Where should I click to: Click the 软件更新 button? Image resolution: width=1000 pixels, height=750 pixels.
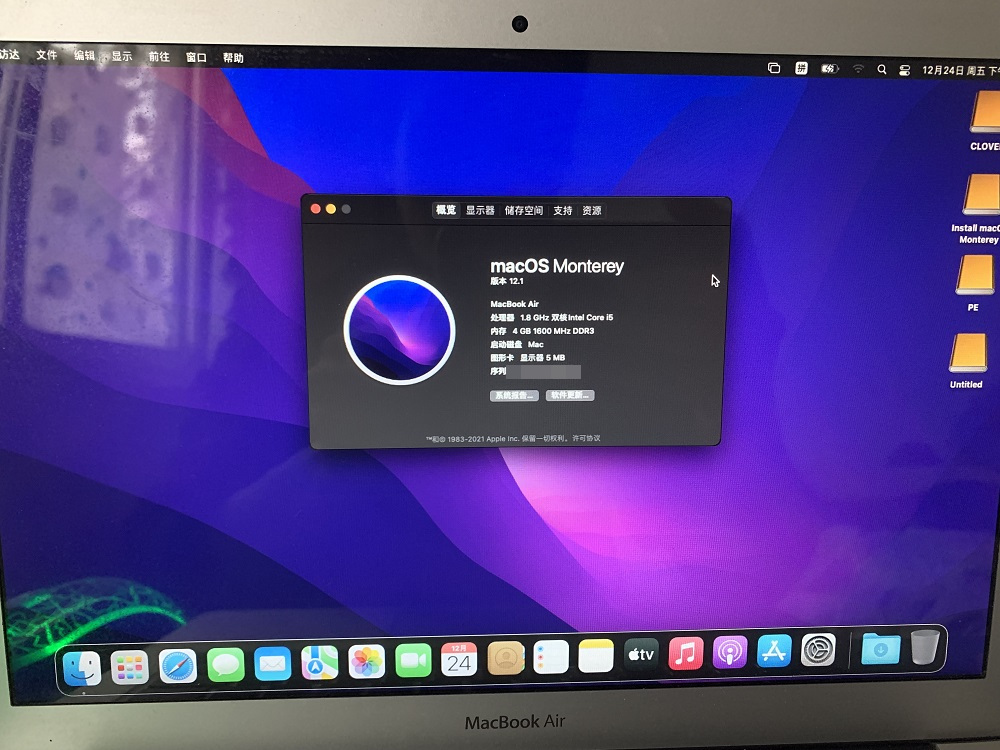tap(570, 395)
